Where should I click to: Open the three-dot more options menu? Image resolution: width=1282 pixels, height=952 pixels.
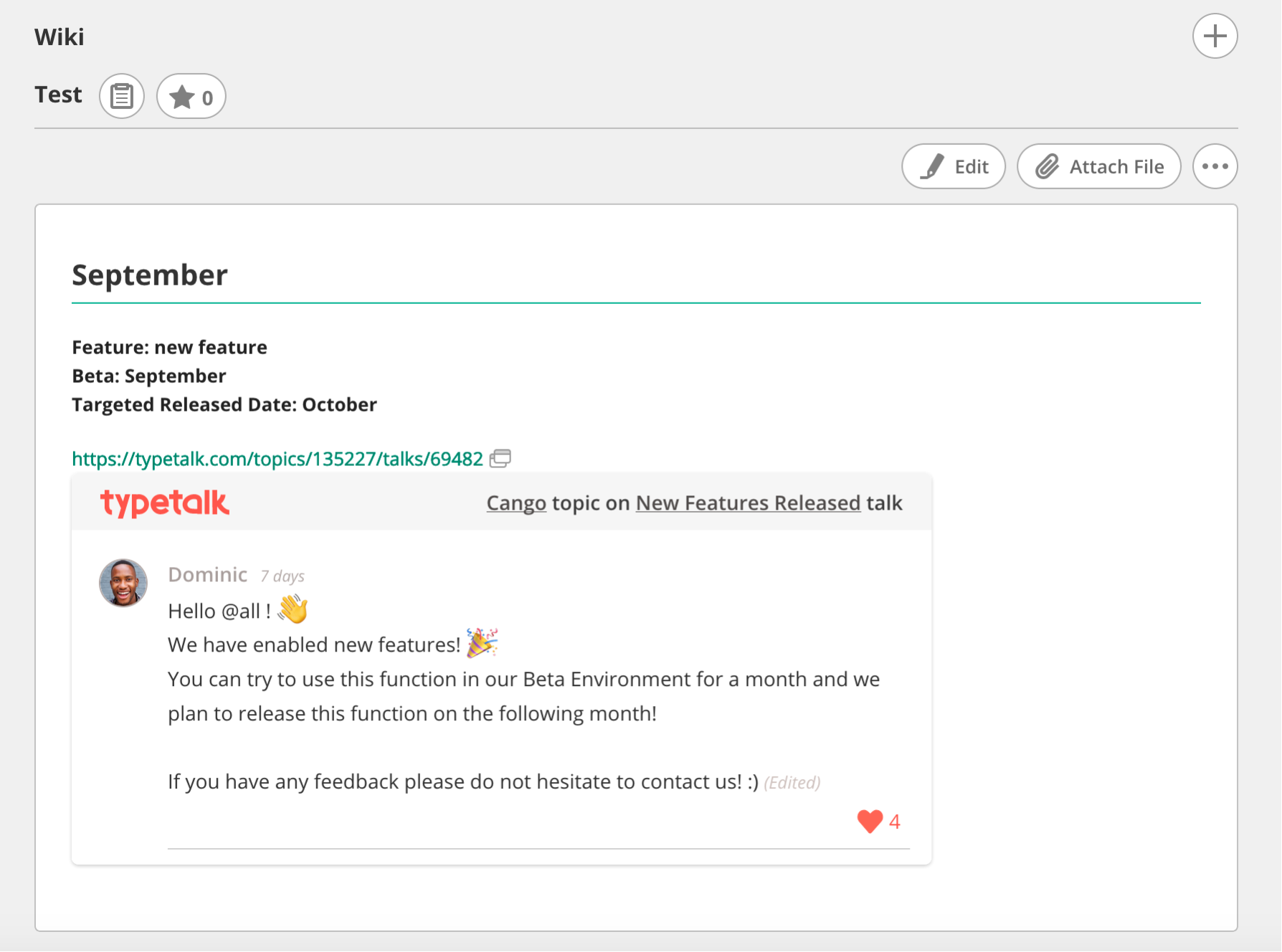(1215, 166)
